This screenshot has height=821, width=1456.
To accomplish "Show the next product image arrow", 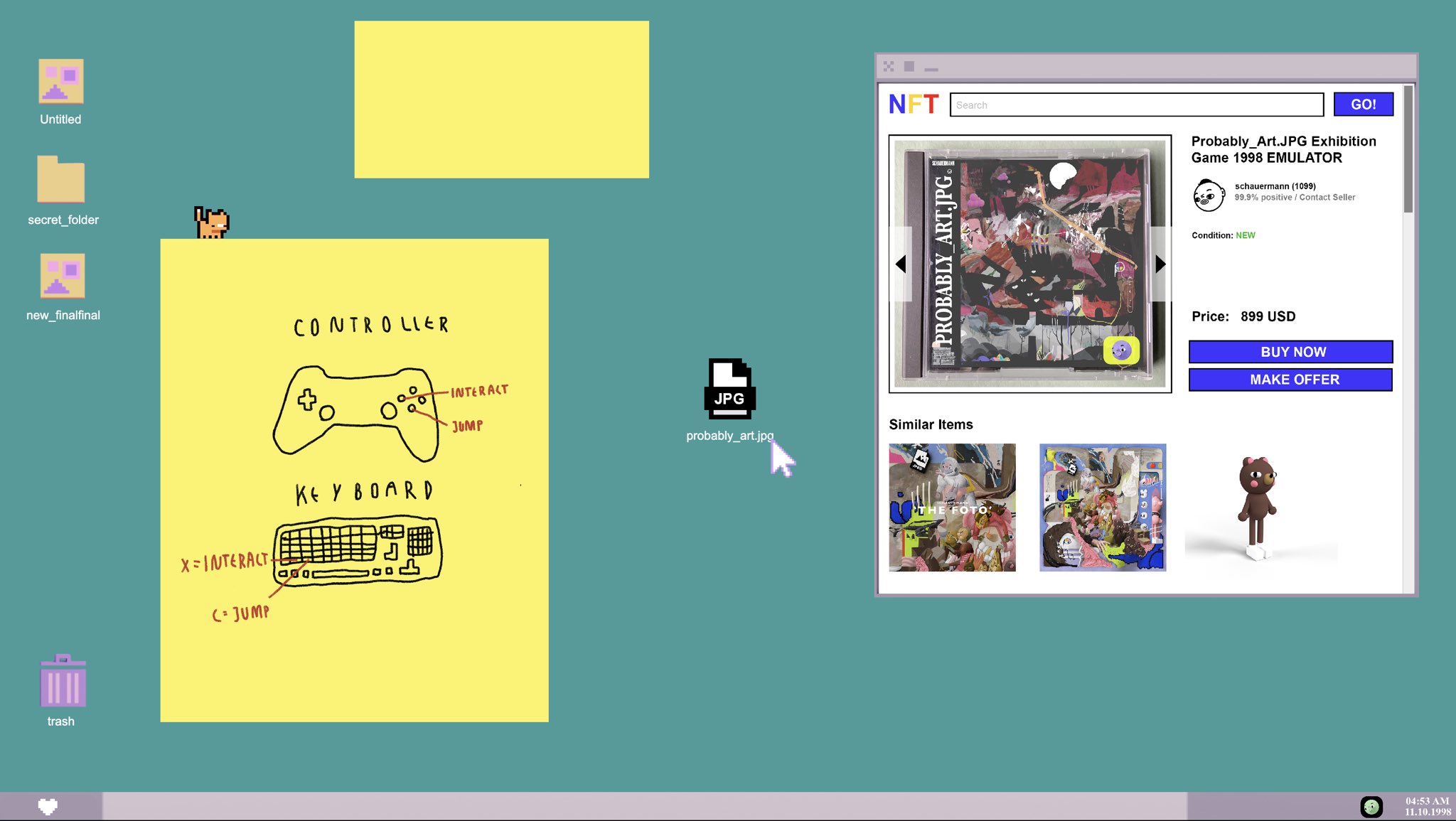I will point(1160,264).
